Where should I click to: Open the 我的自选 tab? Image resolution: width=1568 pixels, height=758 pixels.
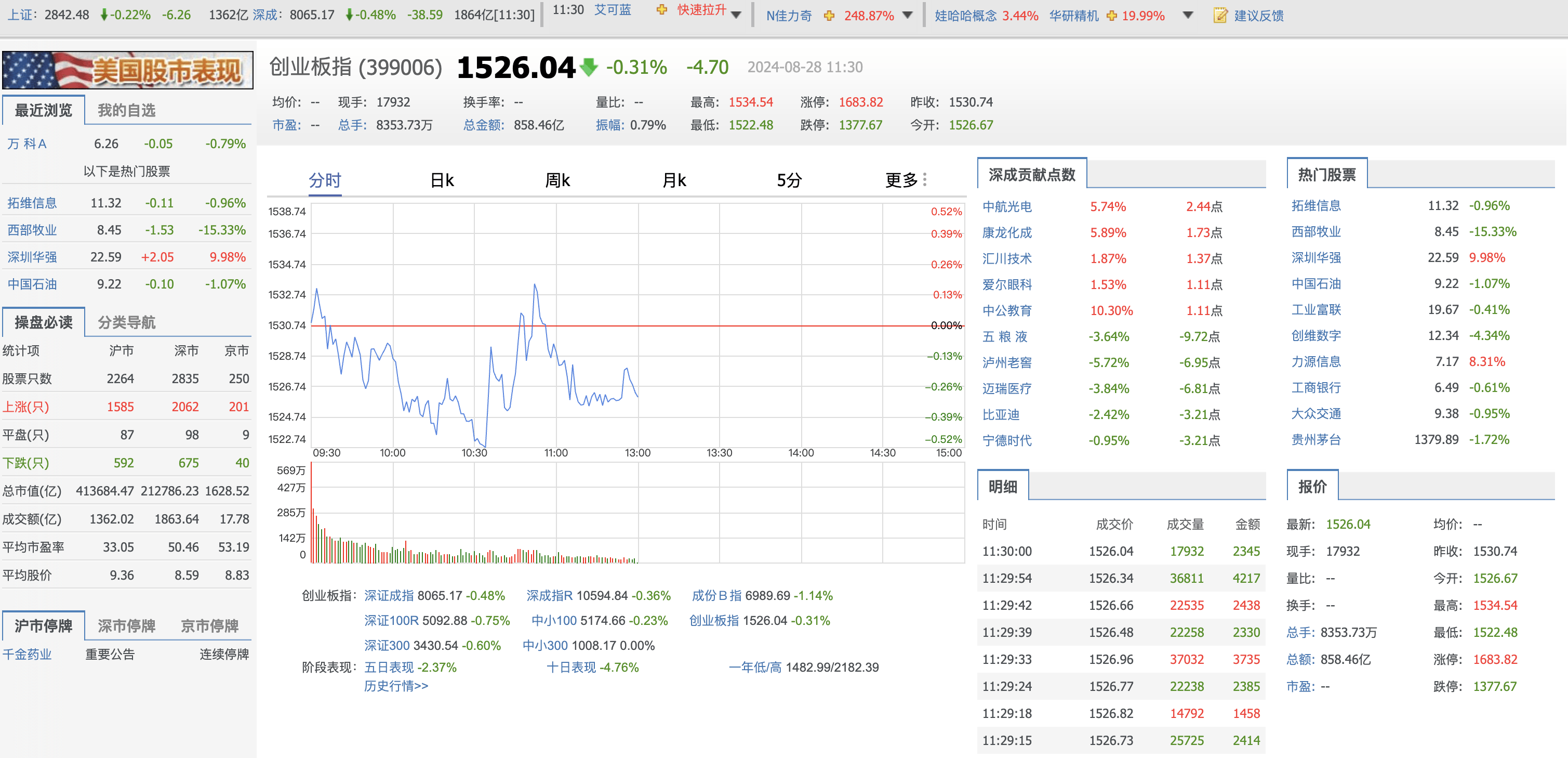pyautogui.click(x=127, y=110)
